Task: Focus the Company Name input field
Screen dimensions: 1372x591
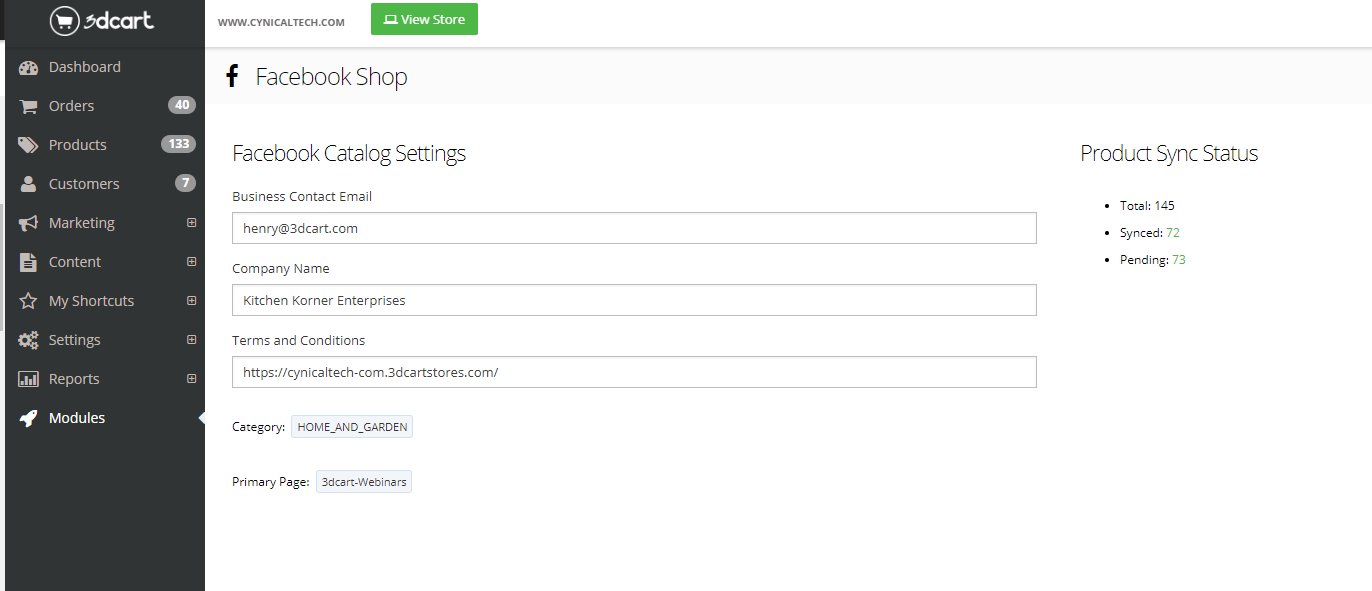Action: click(x=634, y=300)
